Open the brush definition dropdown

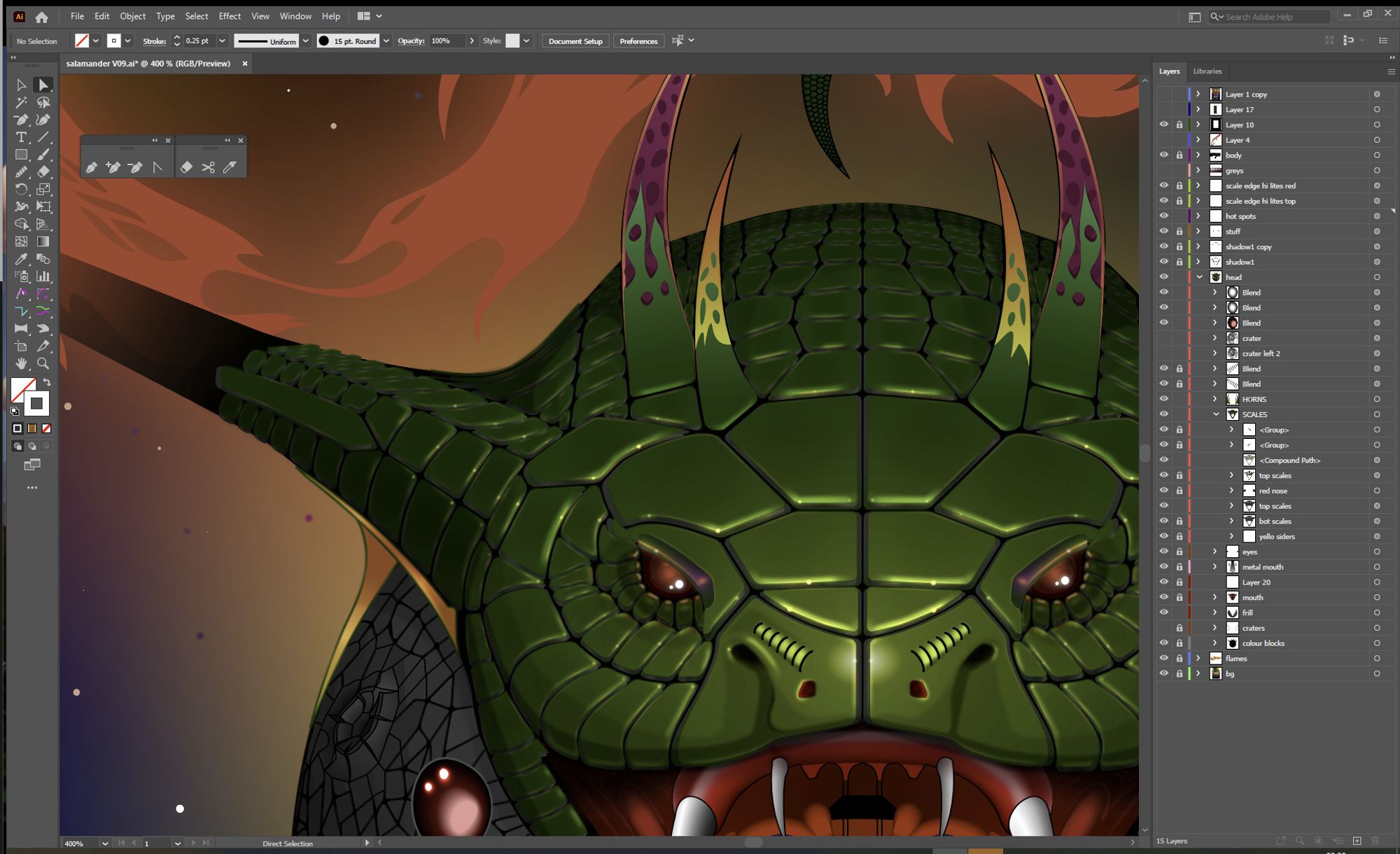click(x=386, y=41)
